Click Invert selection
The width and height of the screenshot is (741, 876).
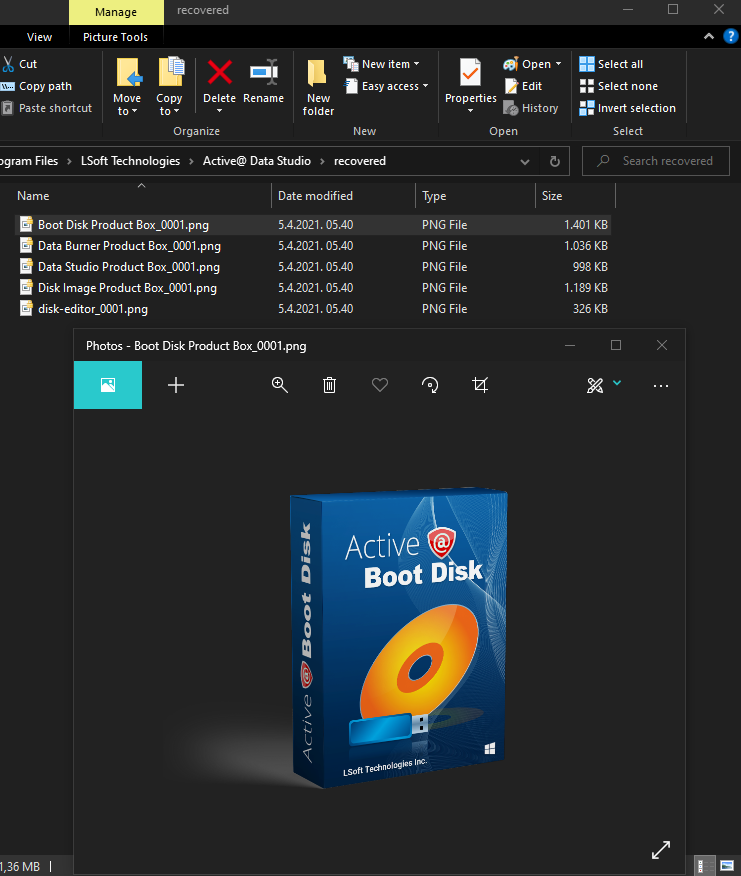pyautogui.click(x=627, y=108)
